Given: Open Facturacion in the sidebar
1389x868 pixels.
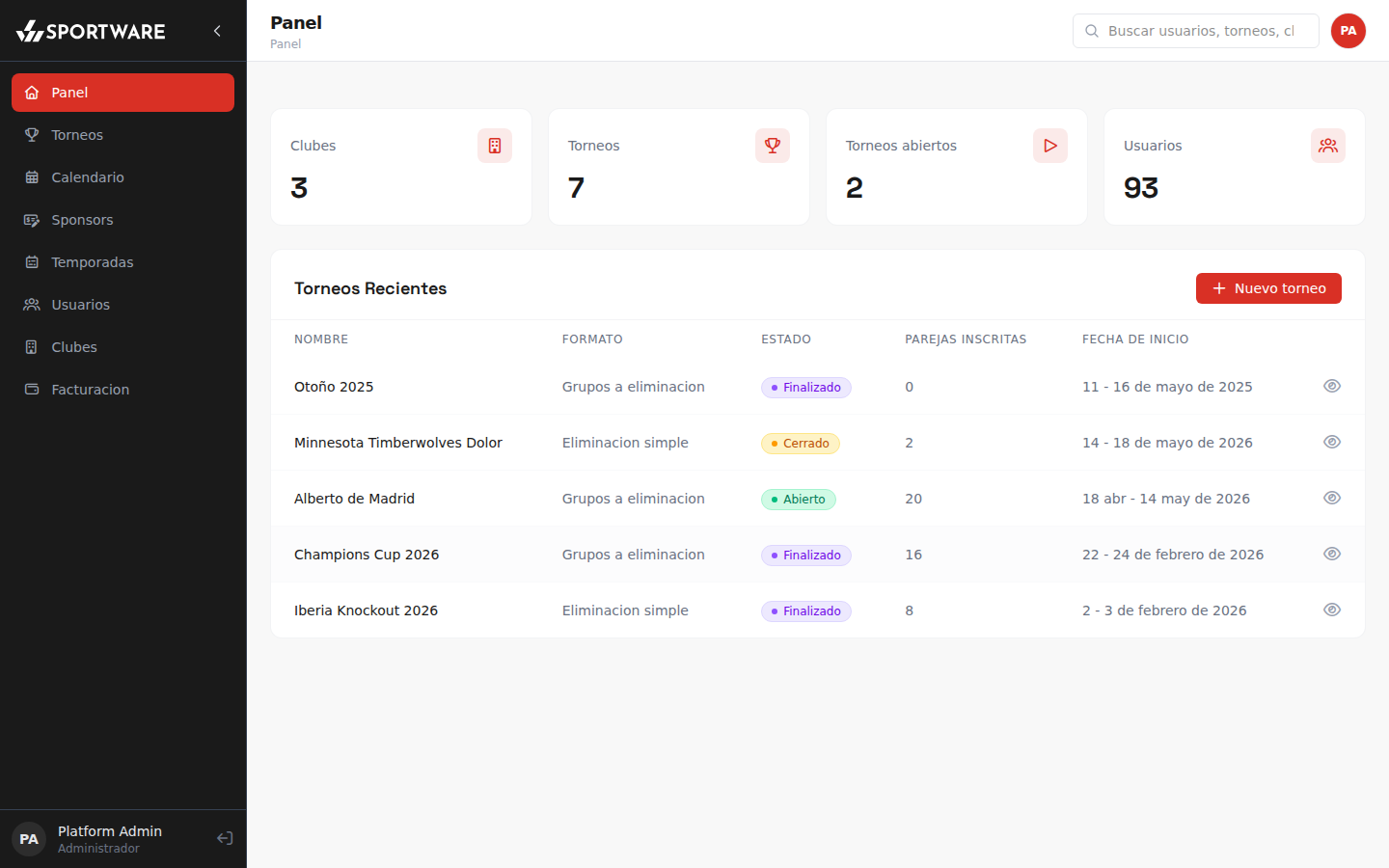Looking at the screenshot, I should tap(123, 390).
